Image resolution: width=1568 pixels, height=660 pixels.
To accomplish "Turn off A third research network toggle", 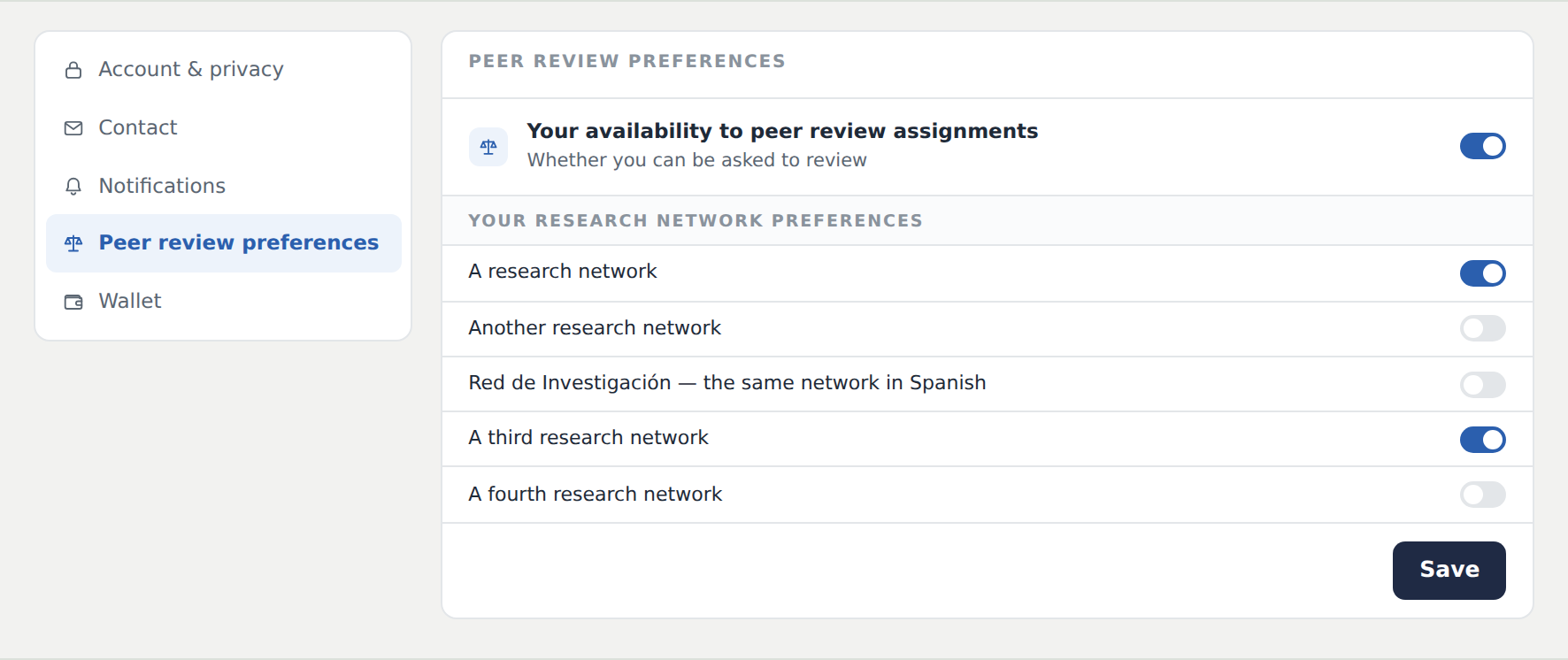I will point(1483,440).
